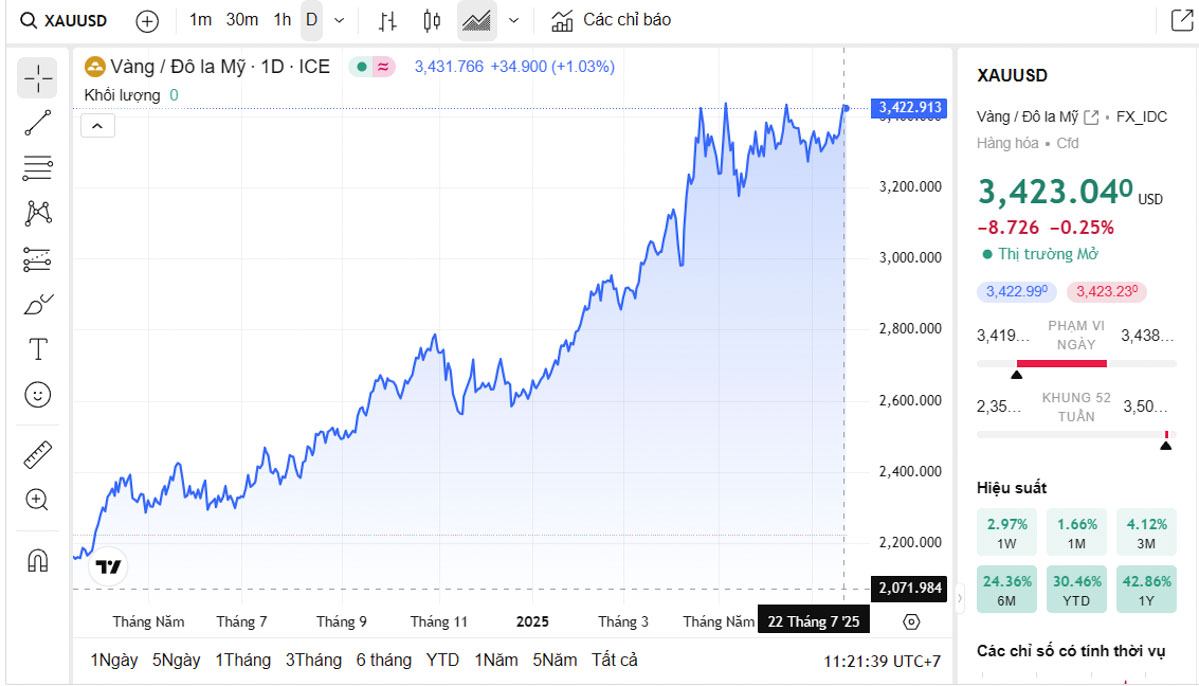Click the zoom in magnifier tool

click(x=37, y=500)
